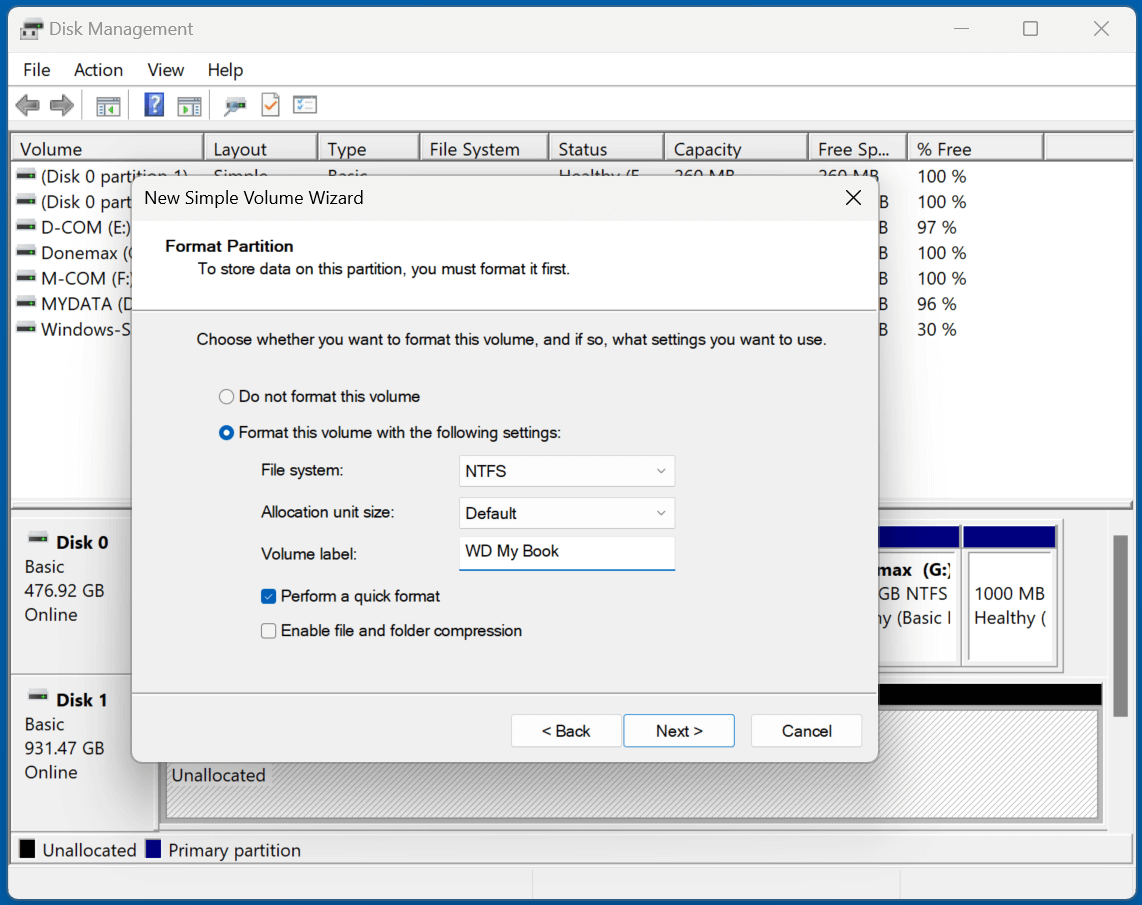Click the forward navigation arrow in the toolbar
Screen dimensions: 1142x905
pyautogui.click(x=60, y=104)
